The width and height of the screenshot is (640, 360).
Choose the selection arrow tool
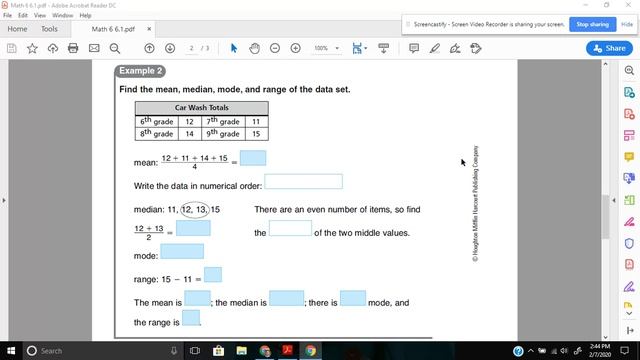coord(234,48)
